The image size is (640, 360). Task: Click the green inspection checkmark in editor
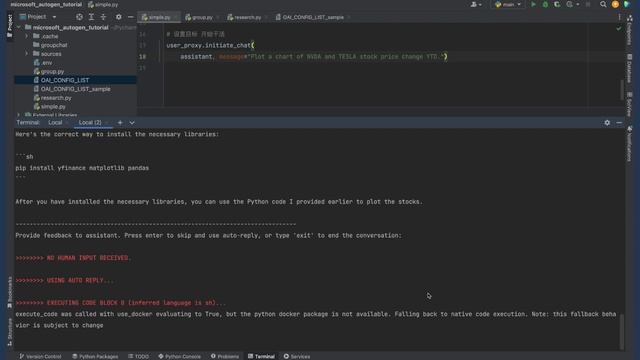point(618,29)
